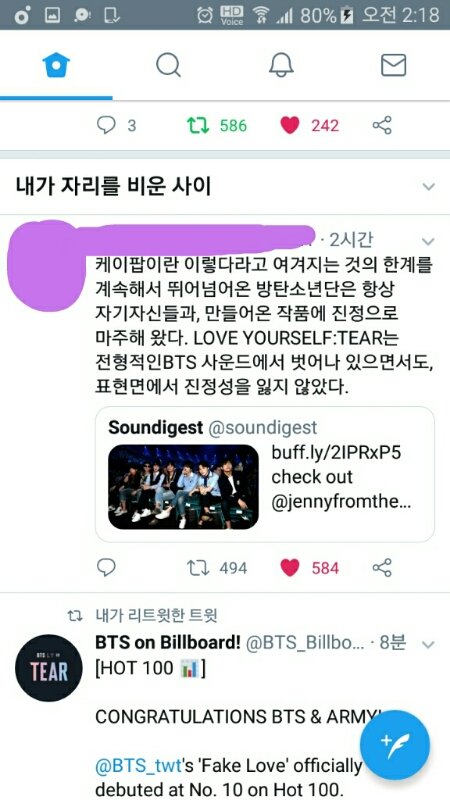Screen dimensions: 450x800
Task: Open the Notifications bell tab
Action: tap(281, 65)
